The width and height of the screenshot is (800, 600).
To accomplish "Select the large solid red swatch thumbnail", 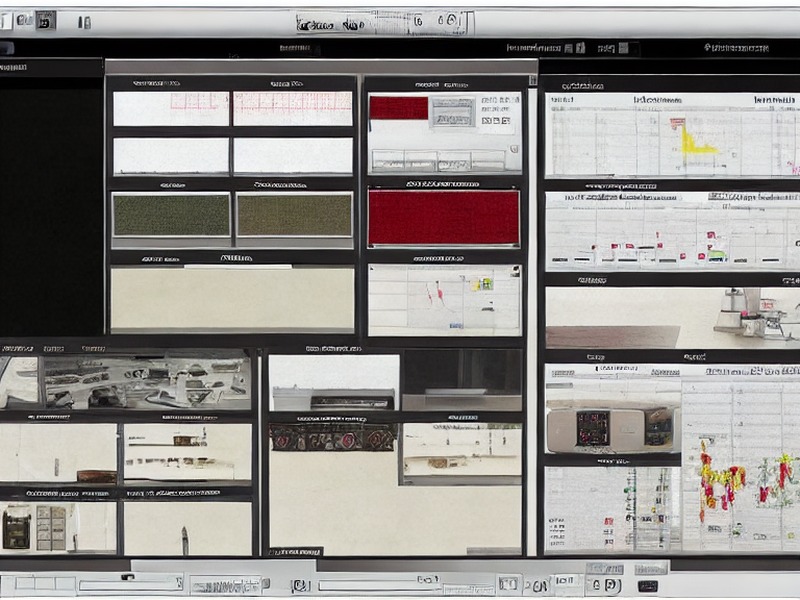I will (443, 218).
